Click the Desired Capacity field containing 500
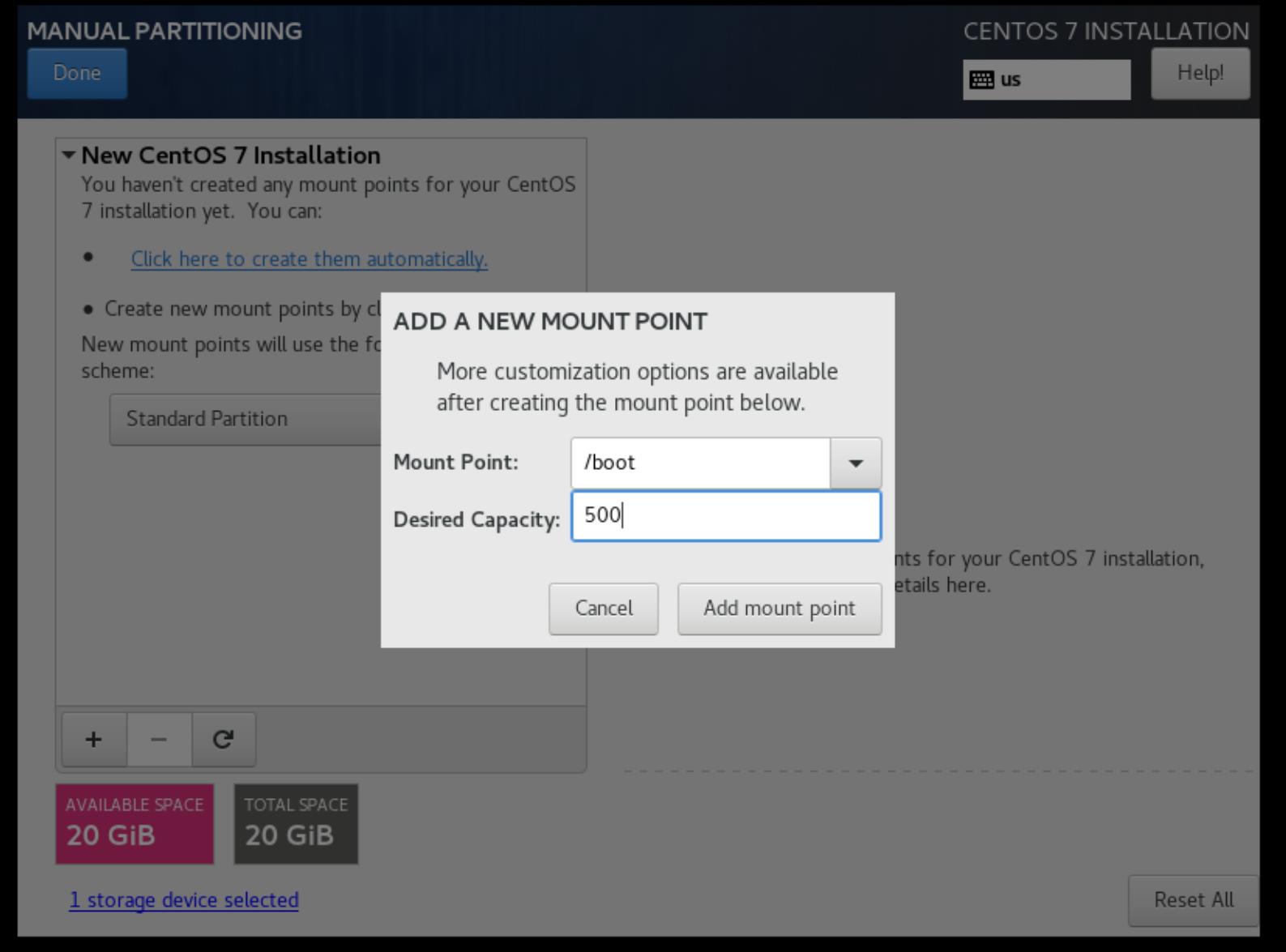This screenshot has width=1286, height=952. (x=726, y=515)
